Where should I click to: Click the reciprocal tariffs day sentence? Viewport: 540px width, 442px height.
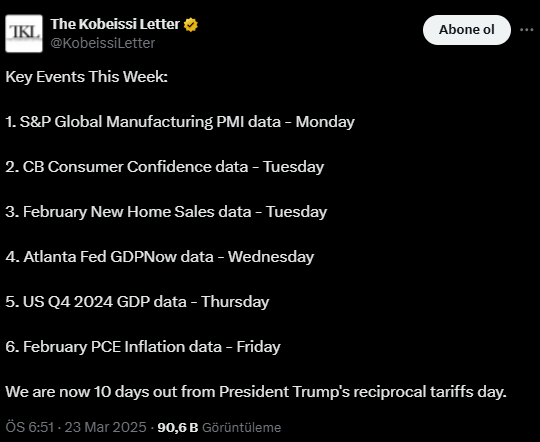256,392
